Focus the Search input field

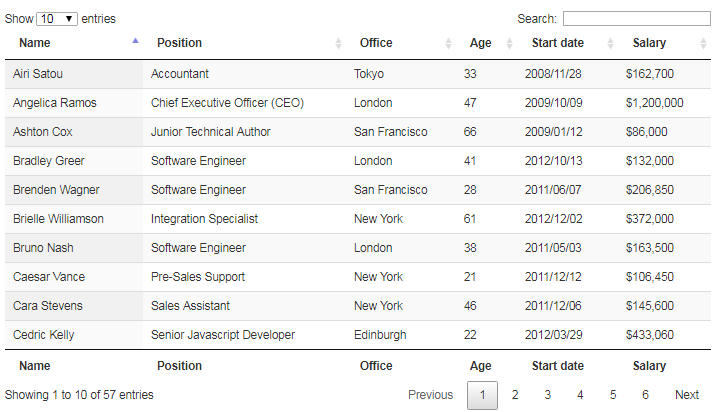coord(637,18)
